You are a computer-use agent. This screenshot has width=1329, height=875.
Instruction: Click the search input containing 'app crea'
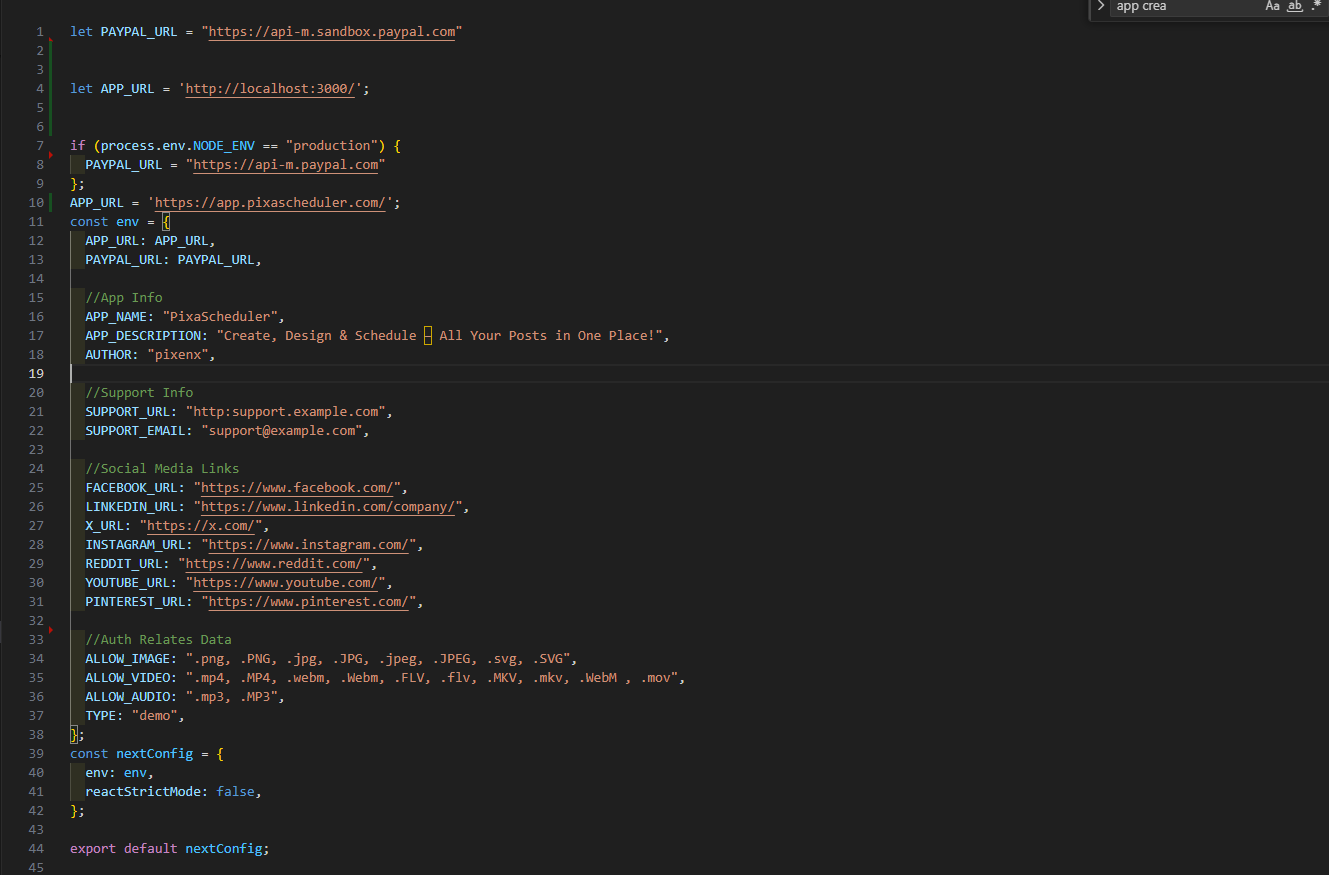(x=1180, y=7)
